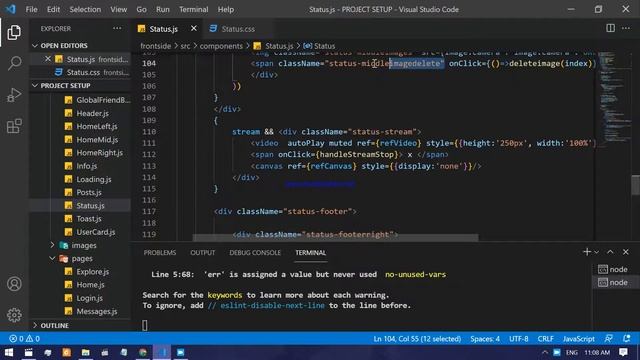Select the Terminal panel tab
640x360 pixels.
coord(310,253)
